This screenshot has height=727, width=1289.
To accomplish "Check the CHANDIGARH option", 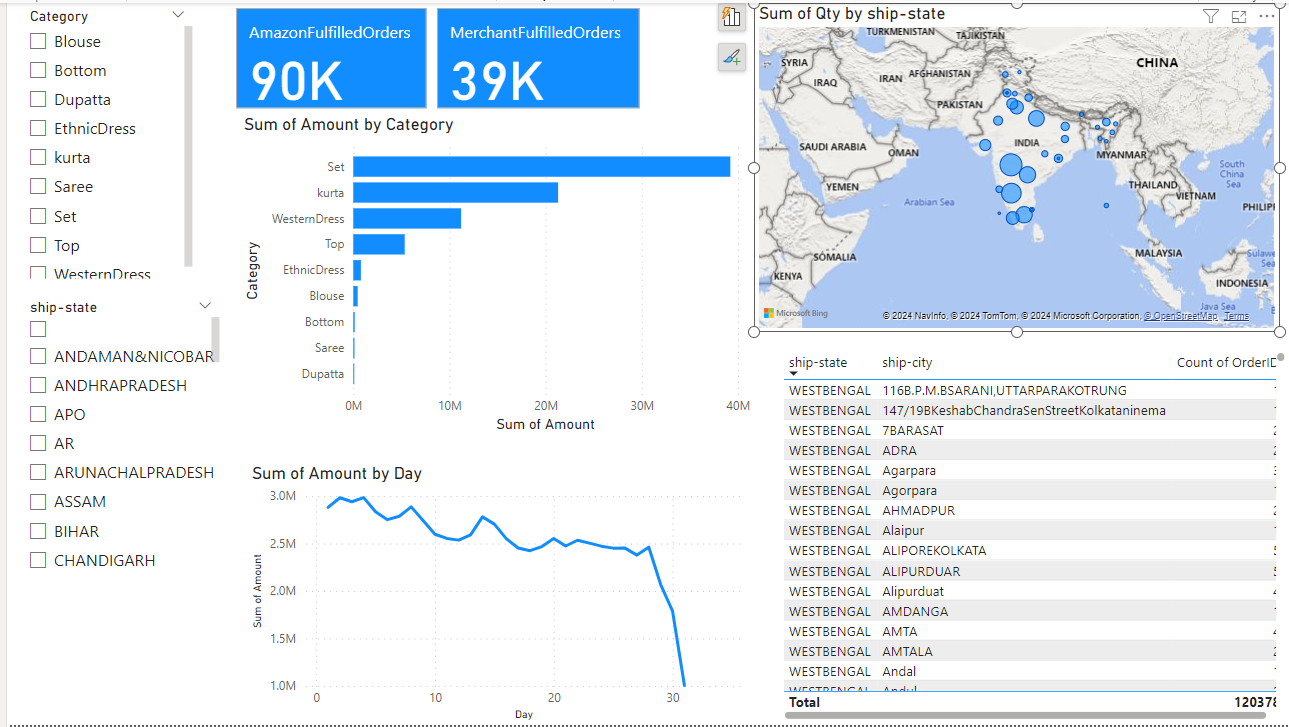I will 36,560.
